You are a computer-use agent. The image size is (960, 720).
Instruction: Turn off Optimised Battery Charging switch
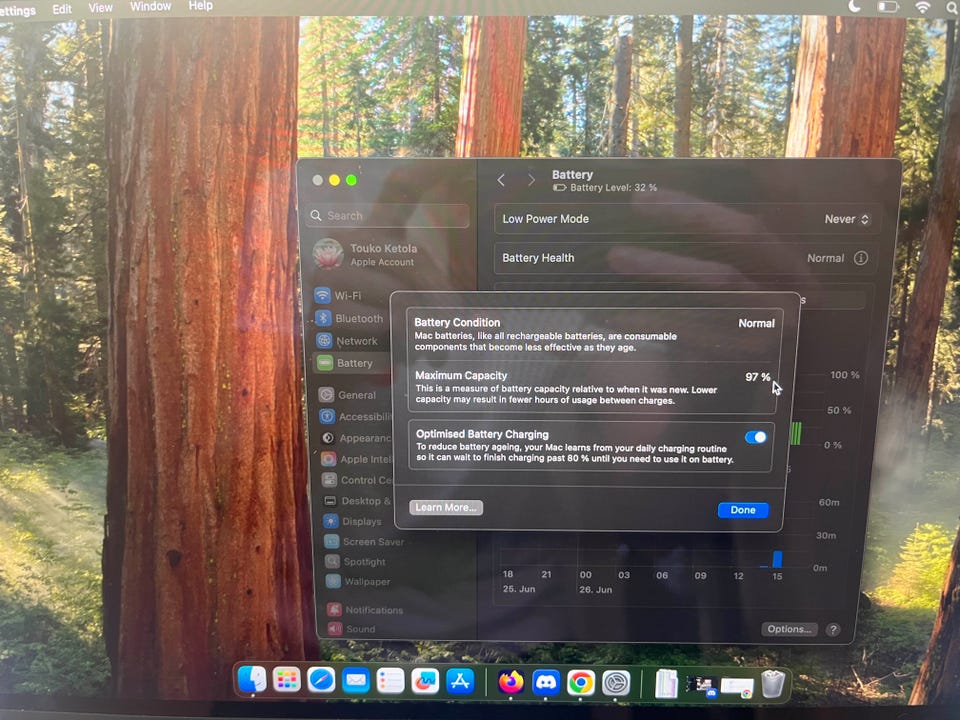(x=756, y=437)
